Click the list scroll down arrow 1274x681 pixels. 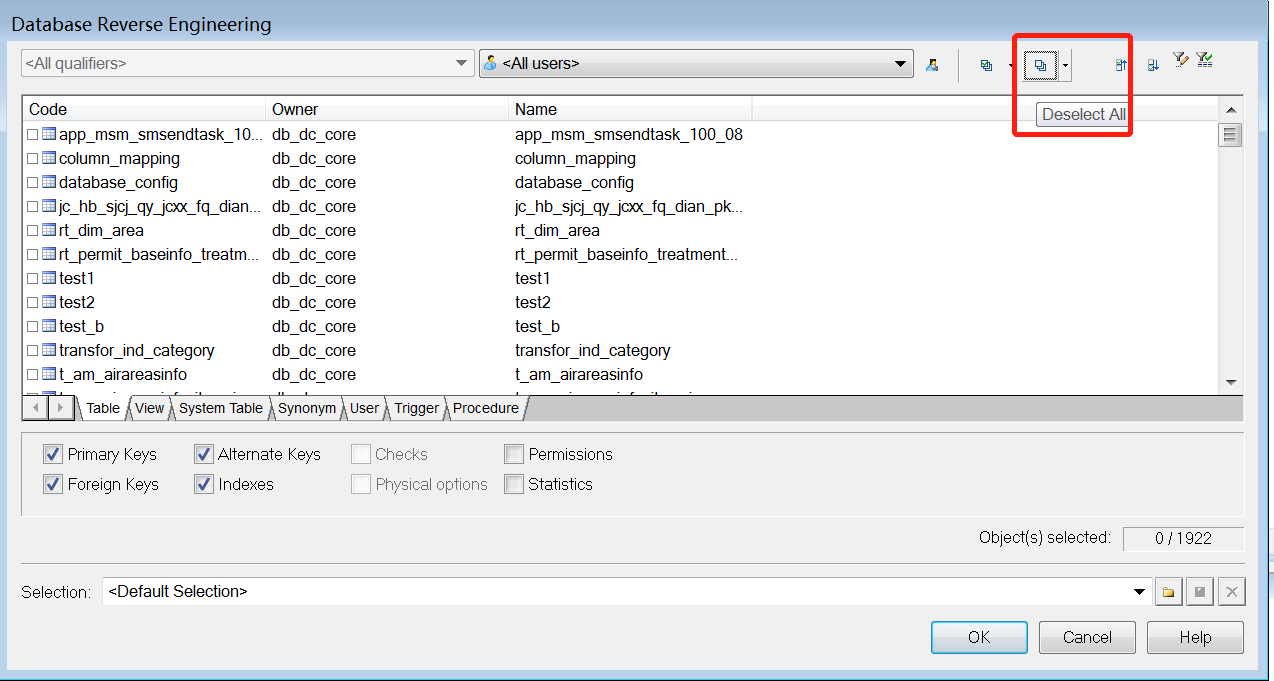point(1231,382)
